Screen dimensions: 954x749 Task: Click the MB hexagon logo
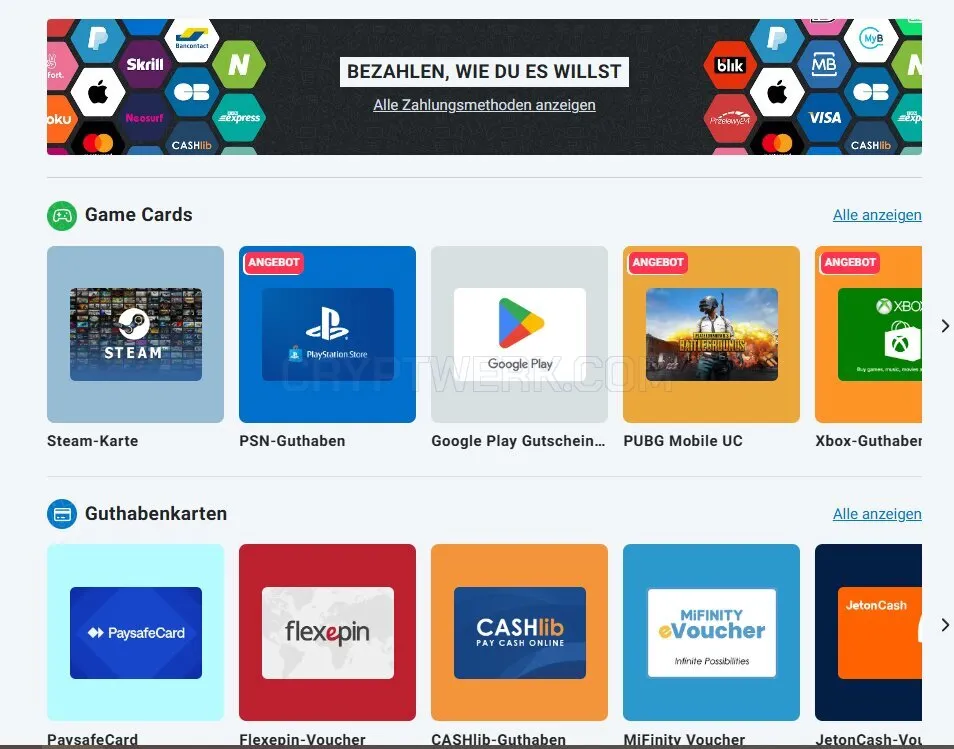pos(824,64)
